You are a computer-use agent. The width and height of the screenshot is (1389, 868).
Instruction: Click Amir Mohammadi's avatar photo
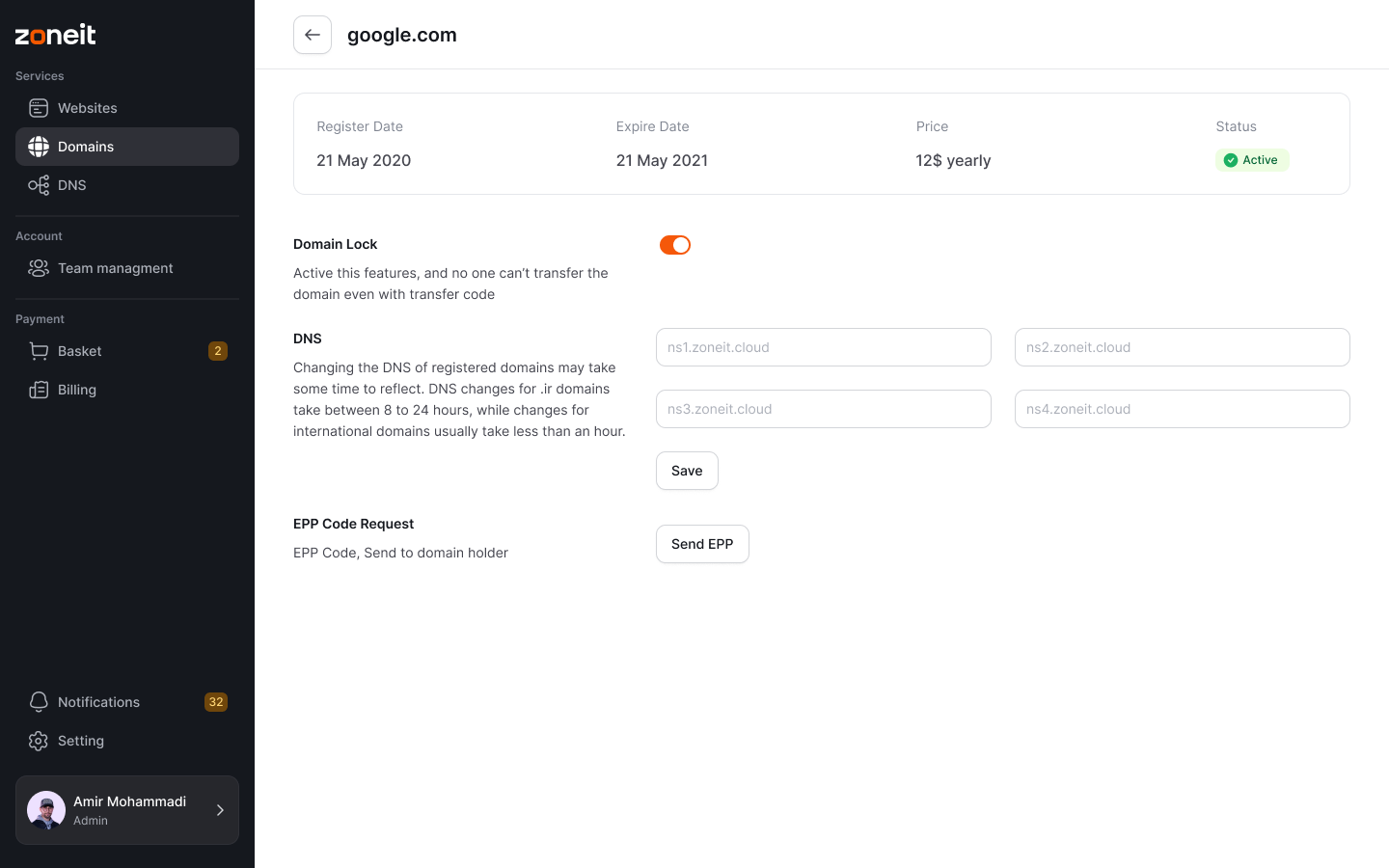click(x=46, y=810)
